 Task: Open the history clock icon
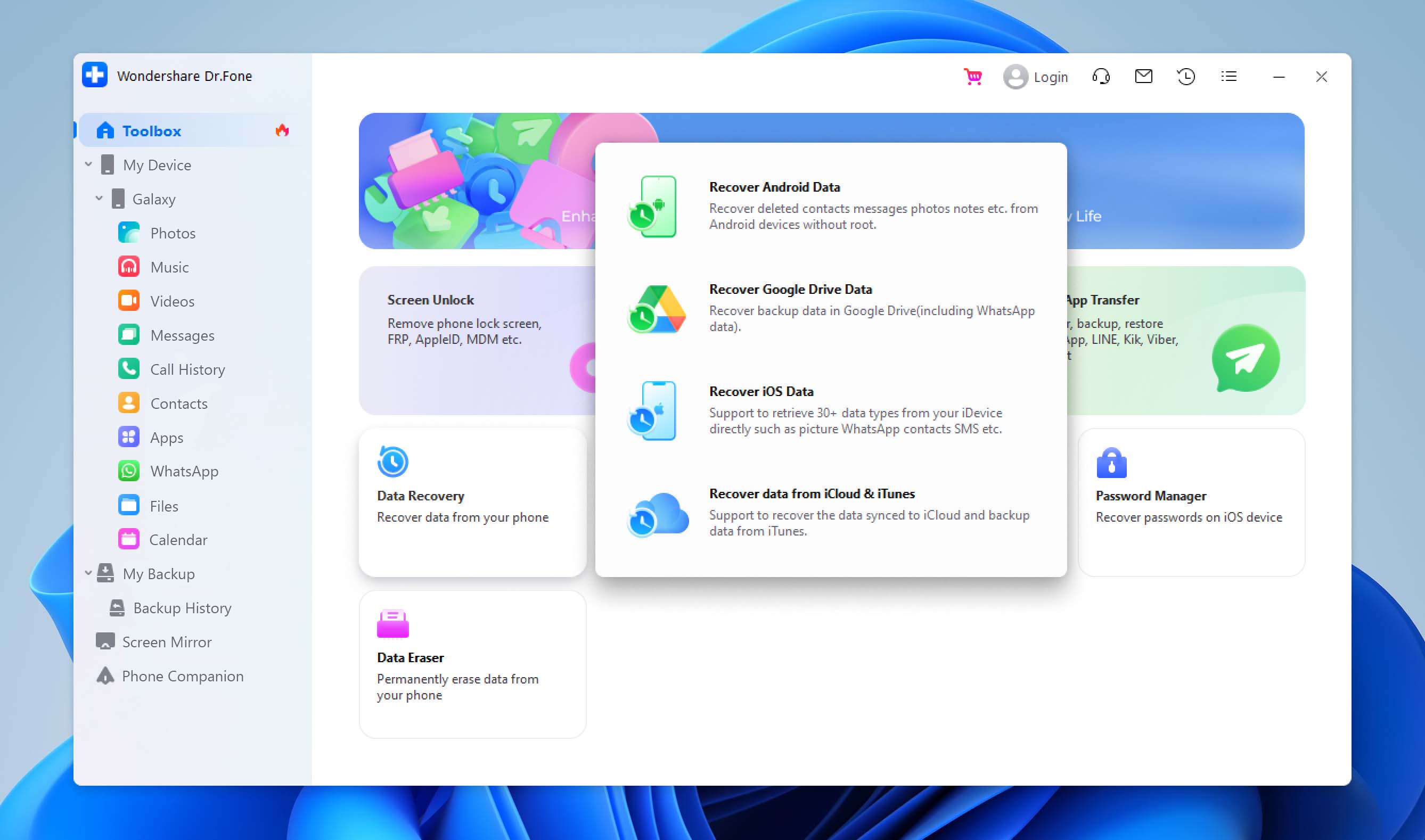point(1186,77)
